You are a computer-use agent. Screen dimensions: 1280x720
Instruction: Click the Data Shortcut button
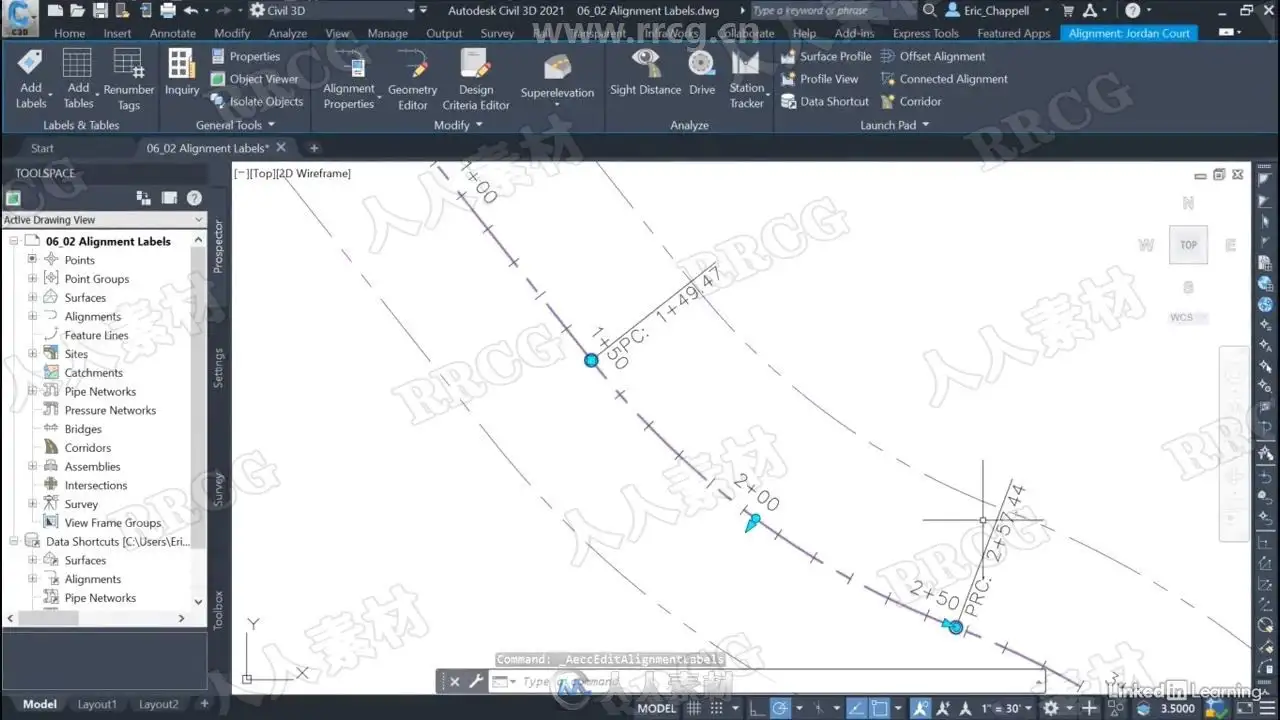click(x=824, y=101)
